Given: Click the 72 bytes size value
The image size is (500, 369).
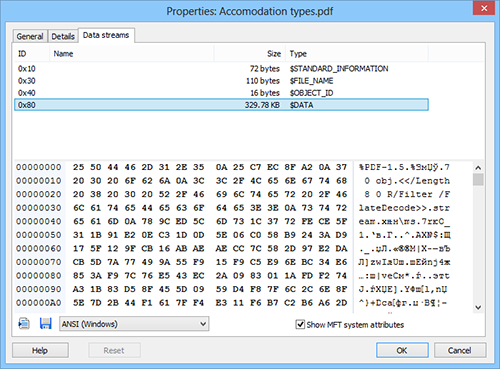Looking at the screenshot, I should click(265, 69).
